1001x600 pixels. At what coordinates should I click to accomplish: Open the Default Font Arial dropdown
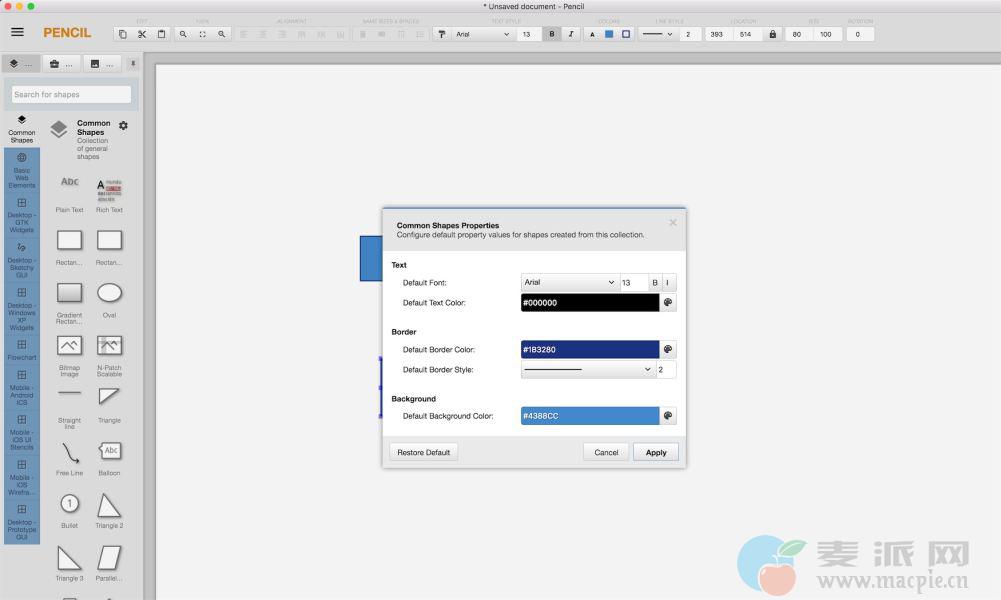[x=569, y=283]
